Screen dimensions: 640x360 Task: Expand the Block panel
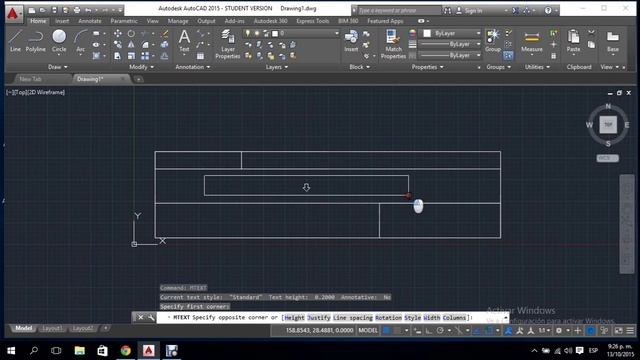click(x=359, y=67)
